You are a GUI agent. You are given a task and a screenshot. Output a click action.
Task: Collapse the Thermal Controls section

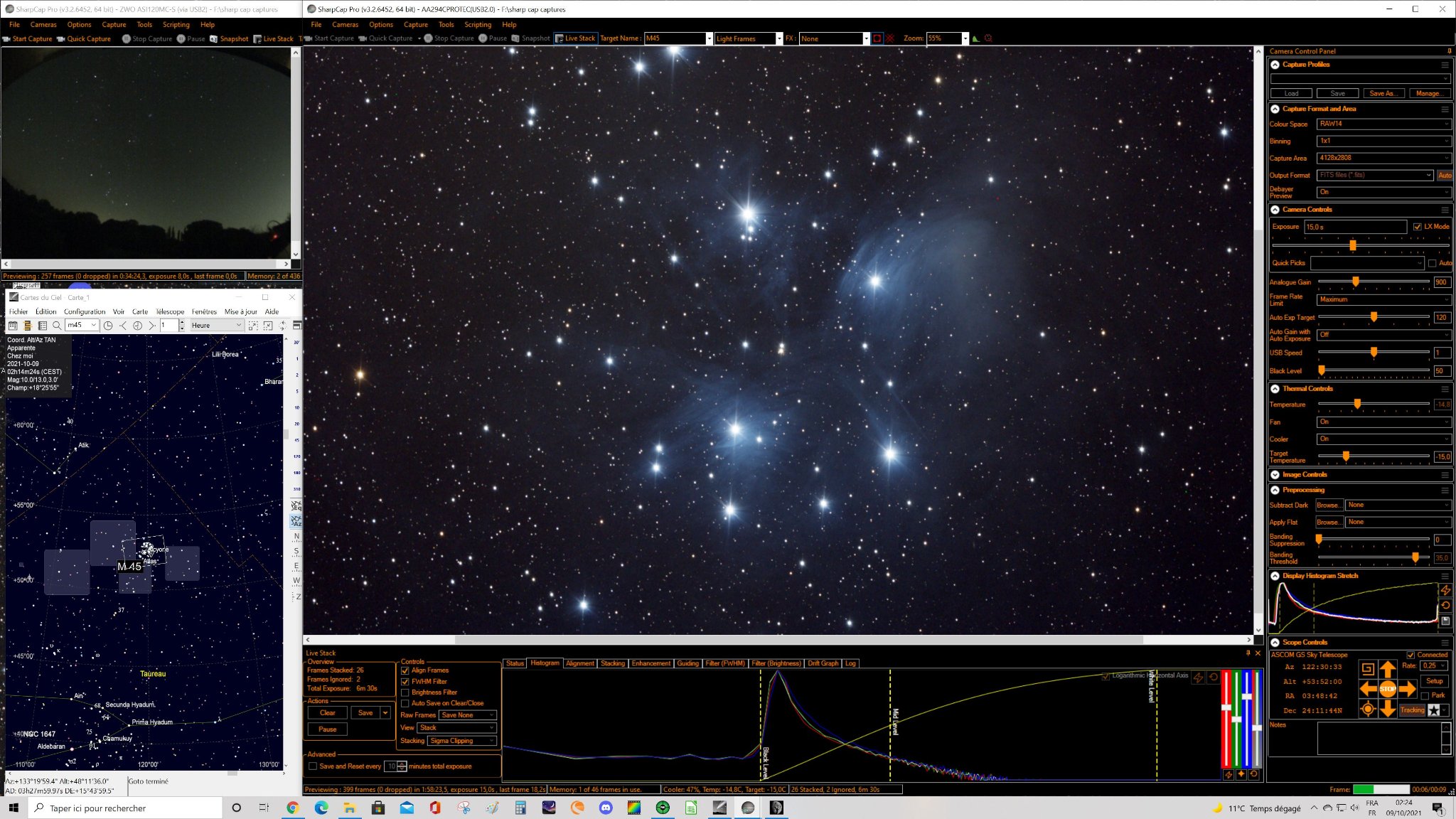[1275, 389]
